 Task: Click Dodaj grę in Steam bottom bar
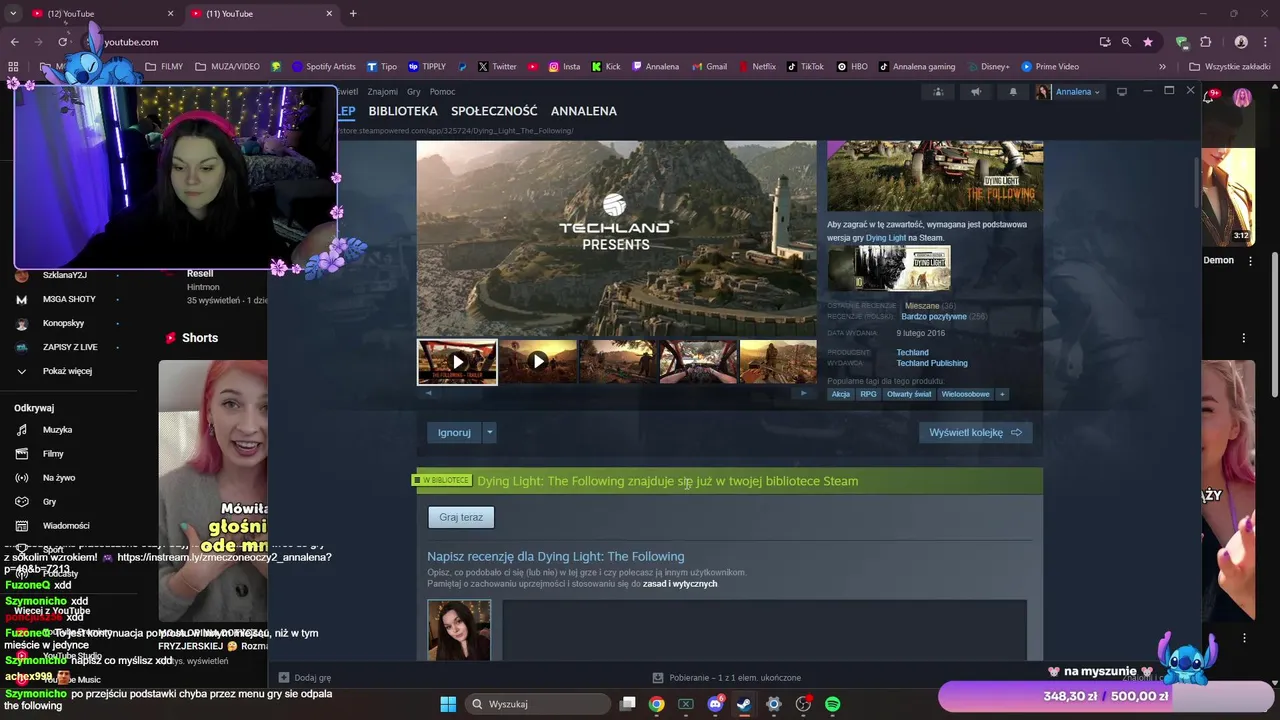point(305,677)
